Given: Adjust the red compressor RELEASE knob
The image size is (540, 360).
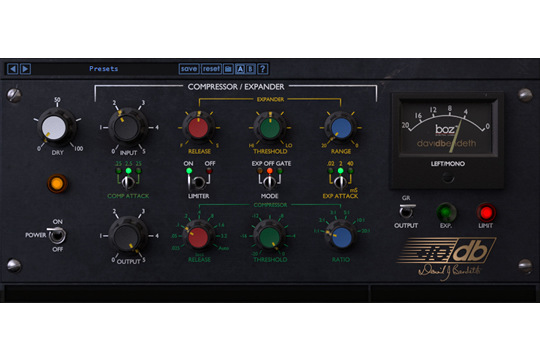Looking at the screenshot, I should [x=198, y=237].
